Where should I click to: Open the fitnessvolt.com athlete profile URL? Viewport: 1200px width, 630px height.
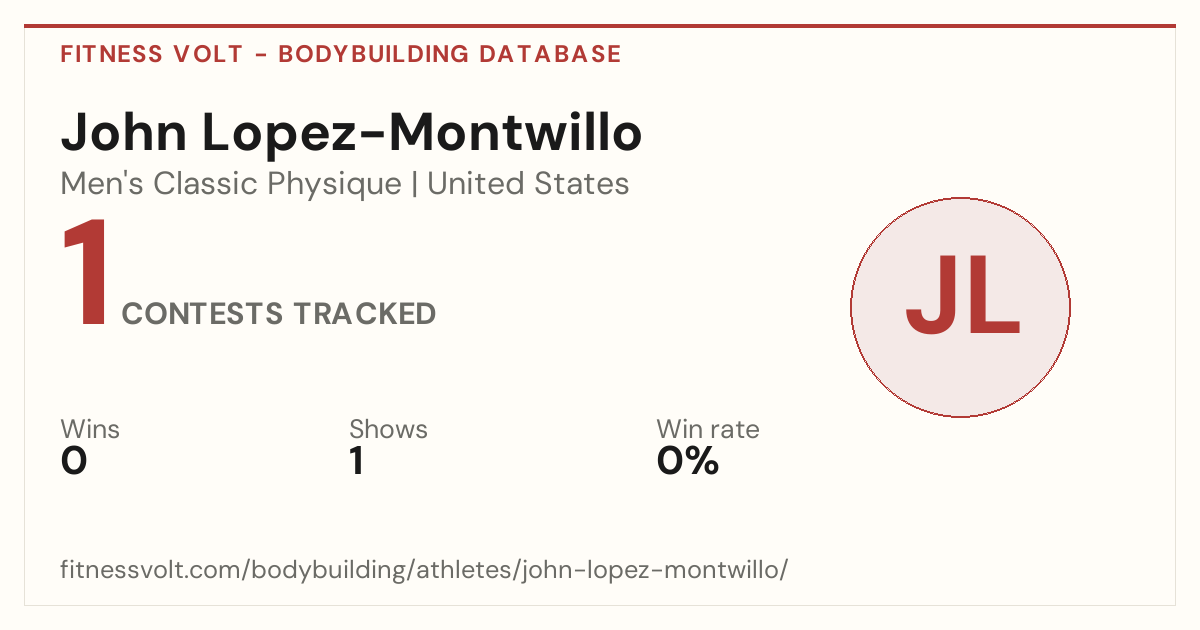[x=425, y=570]
